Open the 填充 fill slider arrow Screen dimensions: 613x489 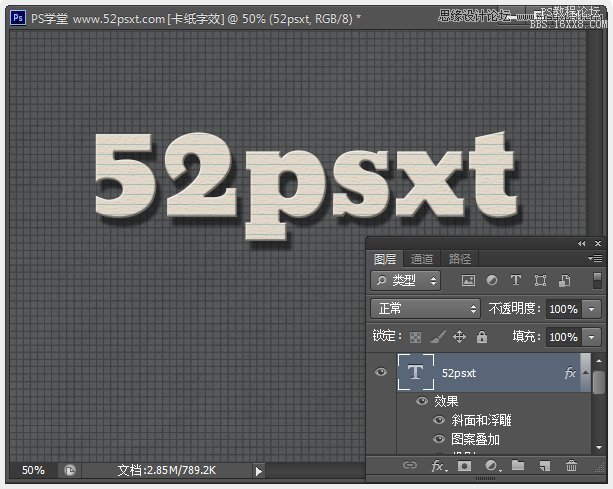click(591, 337)
